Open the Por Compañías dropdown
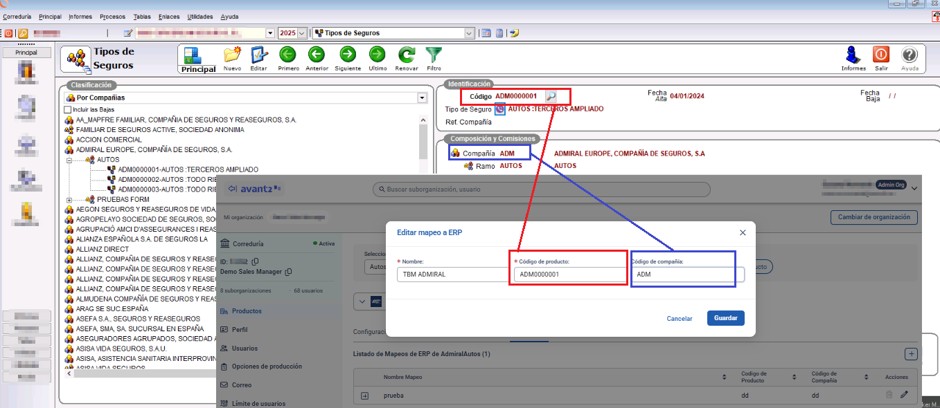 tap(422, 98)
